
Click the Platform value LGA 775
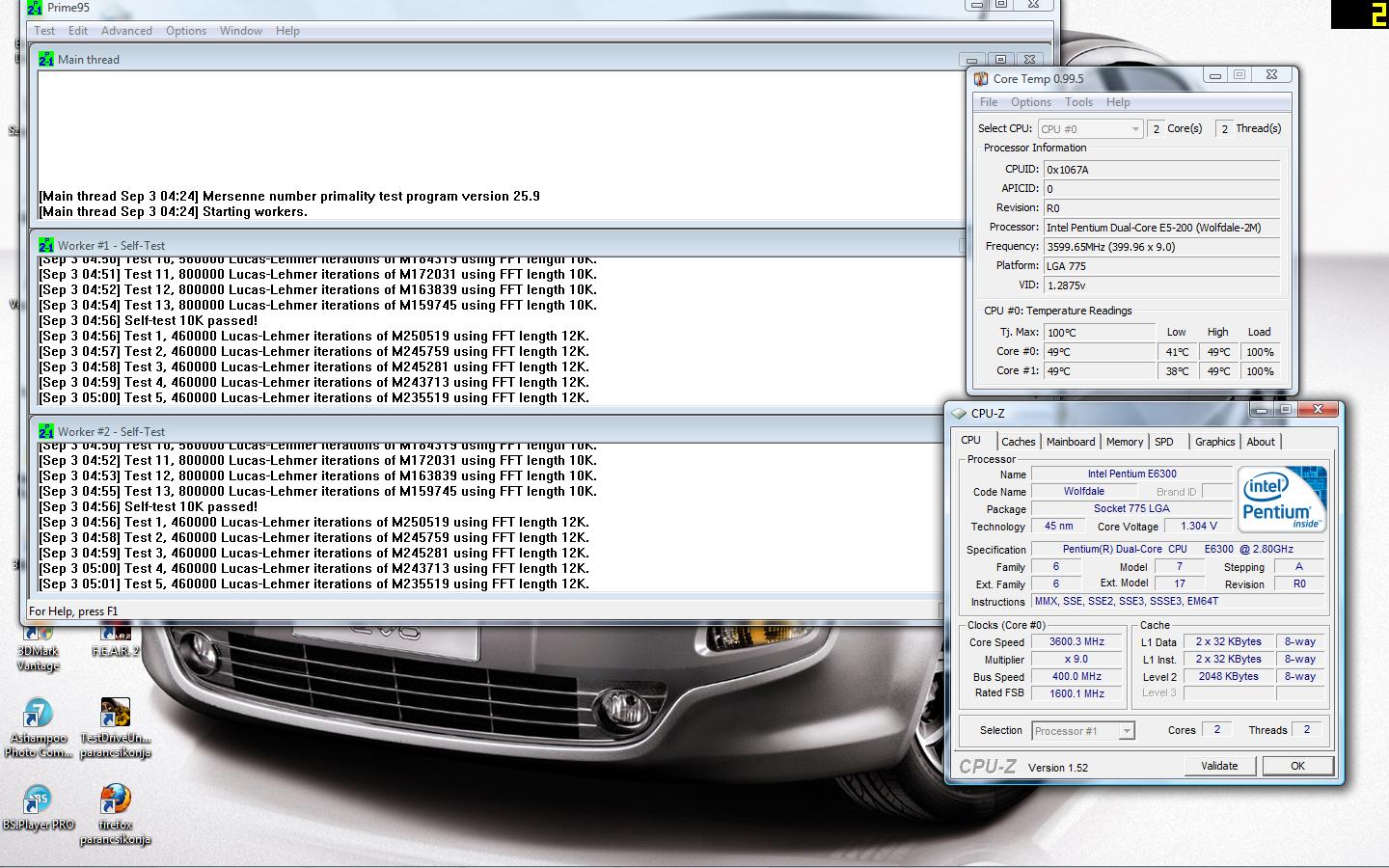click(1161, 266)
